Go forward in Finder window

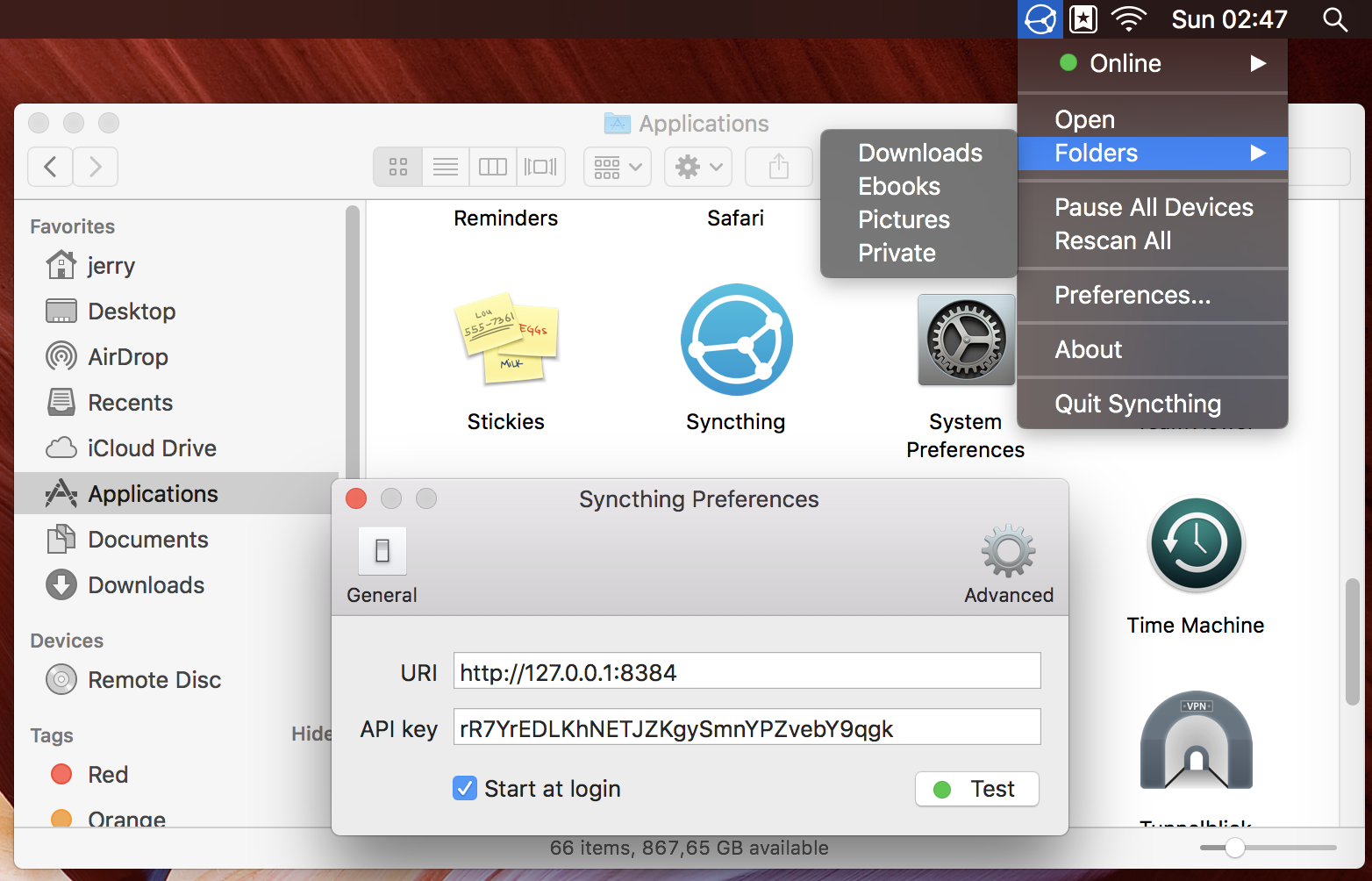[x=96, y=166]
